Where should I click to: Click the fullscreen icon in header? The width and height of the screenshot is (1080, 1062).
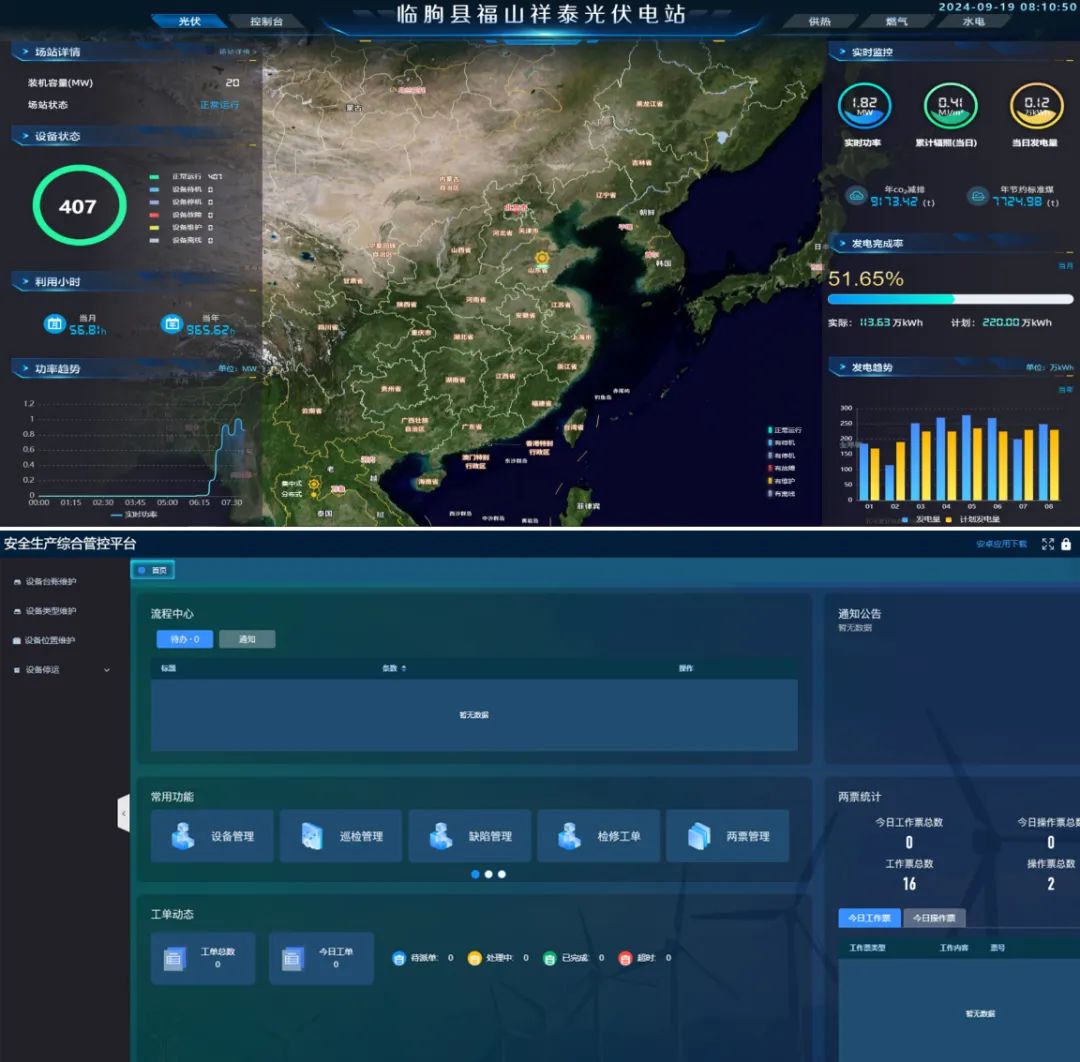point(1047,544)
